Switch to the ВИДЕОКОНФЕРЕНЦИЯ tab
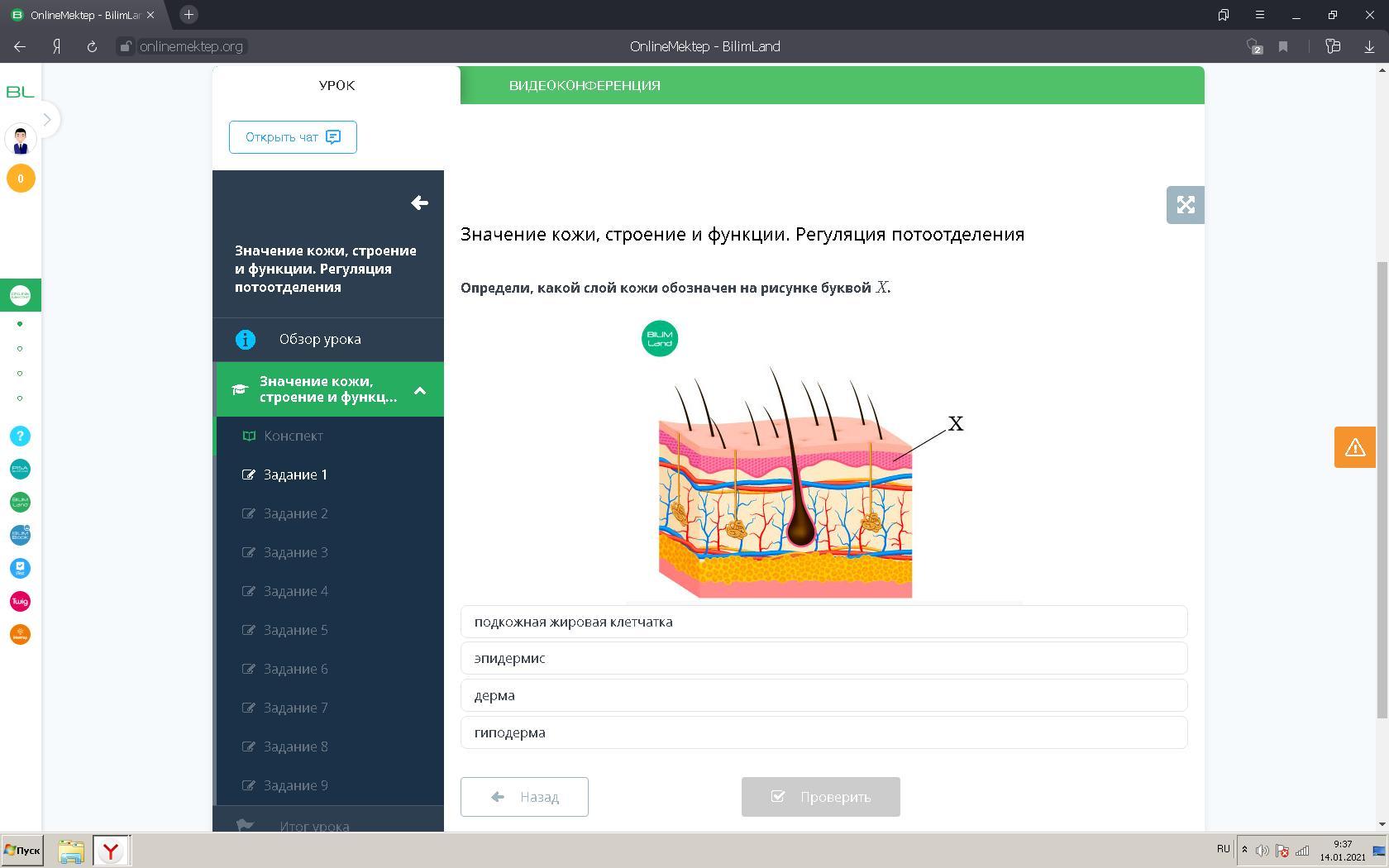 point(584,85)
